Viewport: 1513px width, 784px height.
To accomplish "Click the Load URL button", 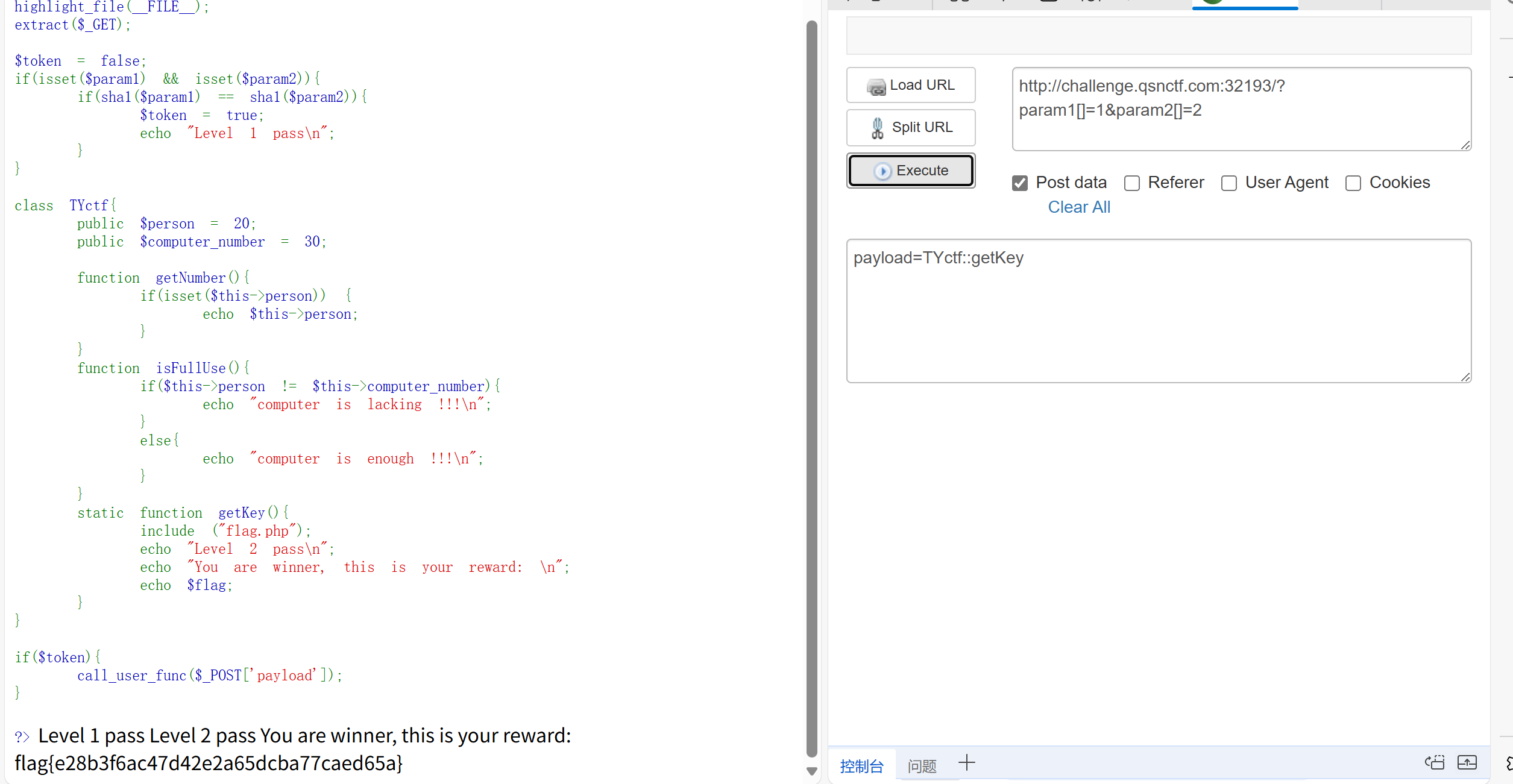I will coord(910,86).
